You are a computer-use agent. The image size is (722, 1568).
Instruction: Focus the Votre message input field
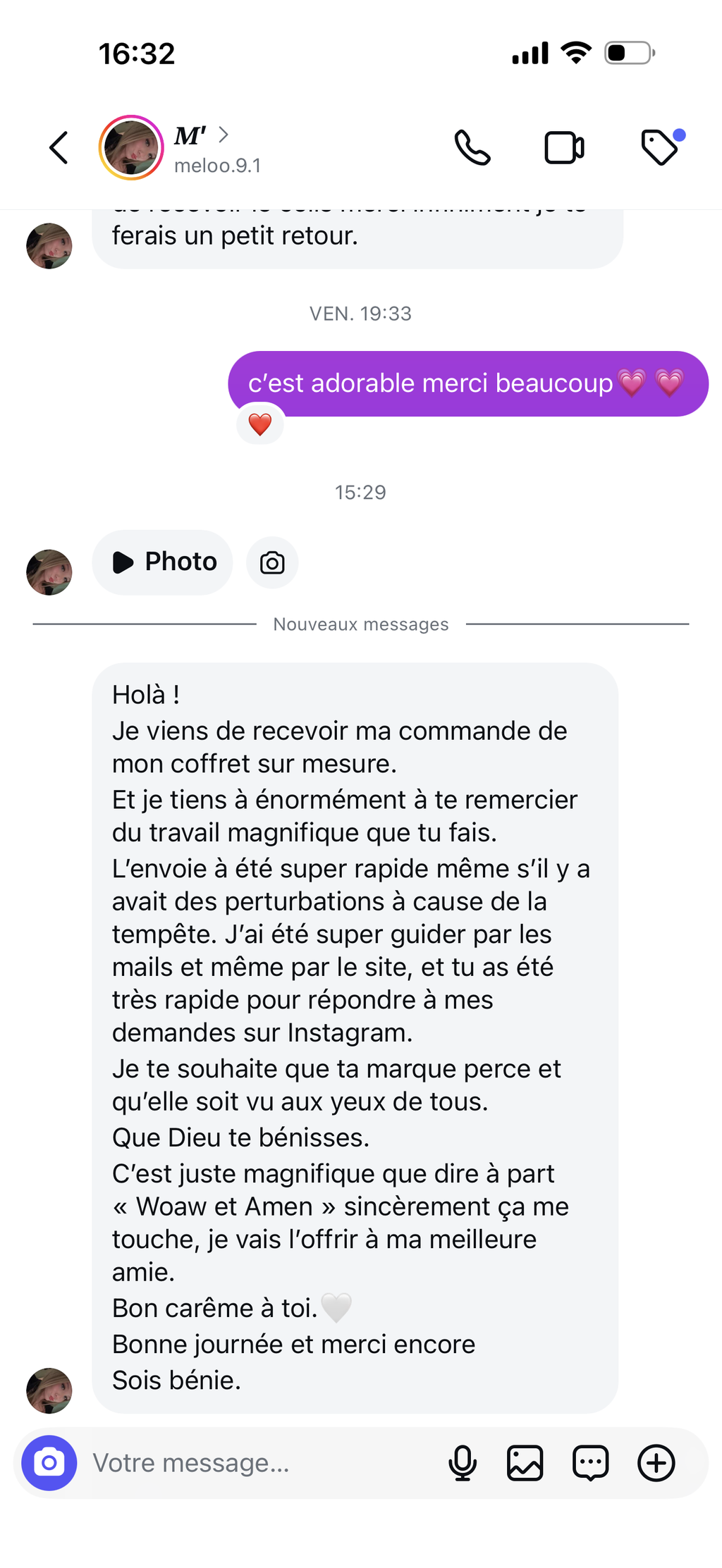tap(261, 1463)
